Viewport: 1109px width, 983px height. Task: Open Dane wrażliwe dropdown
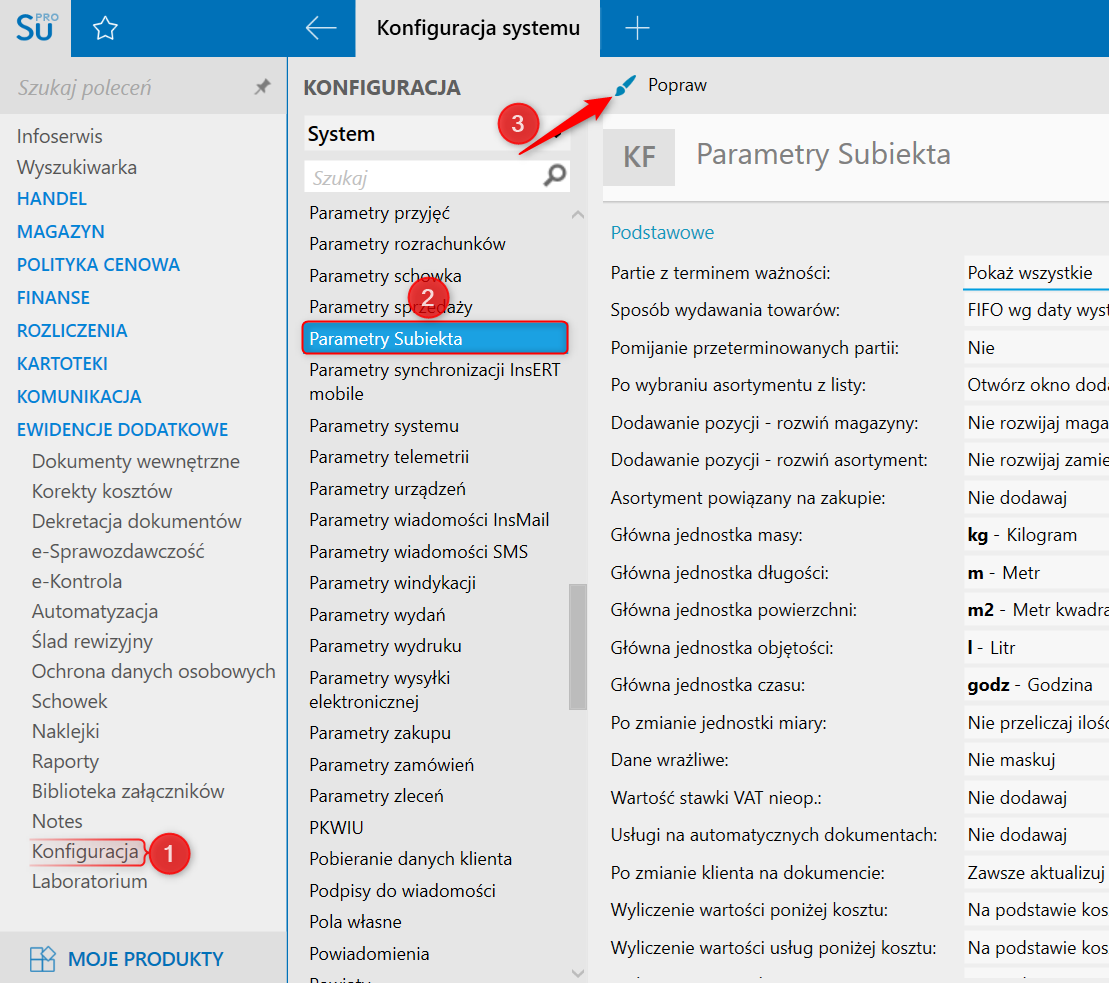(x=1036, y=760)
